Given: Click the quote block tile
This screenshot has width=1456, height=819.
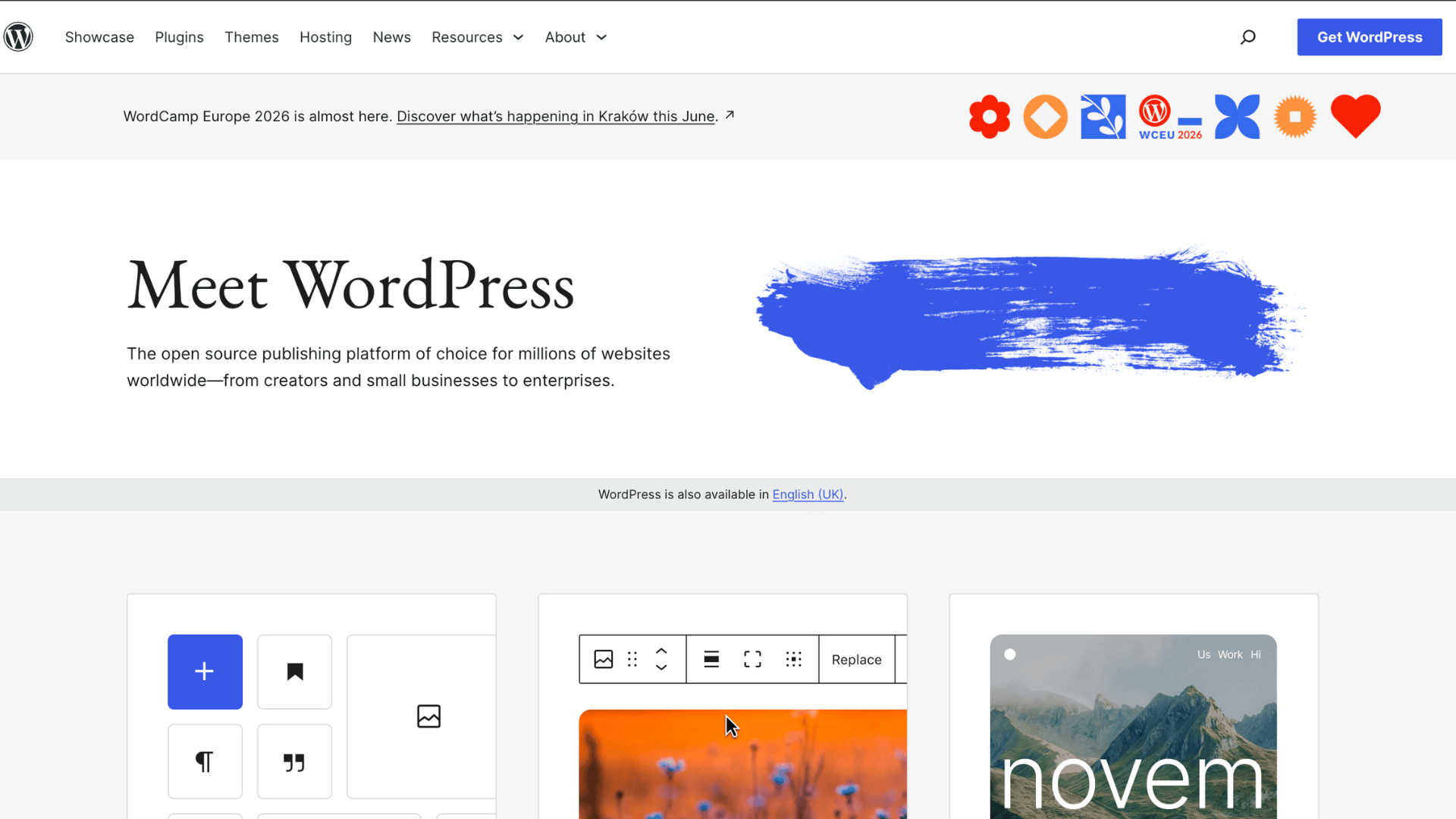Looking at the screenshot, I should pyautogui.click(x=294, y=761).
